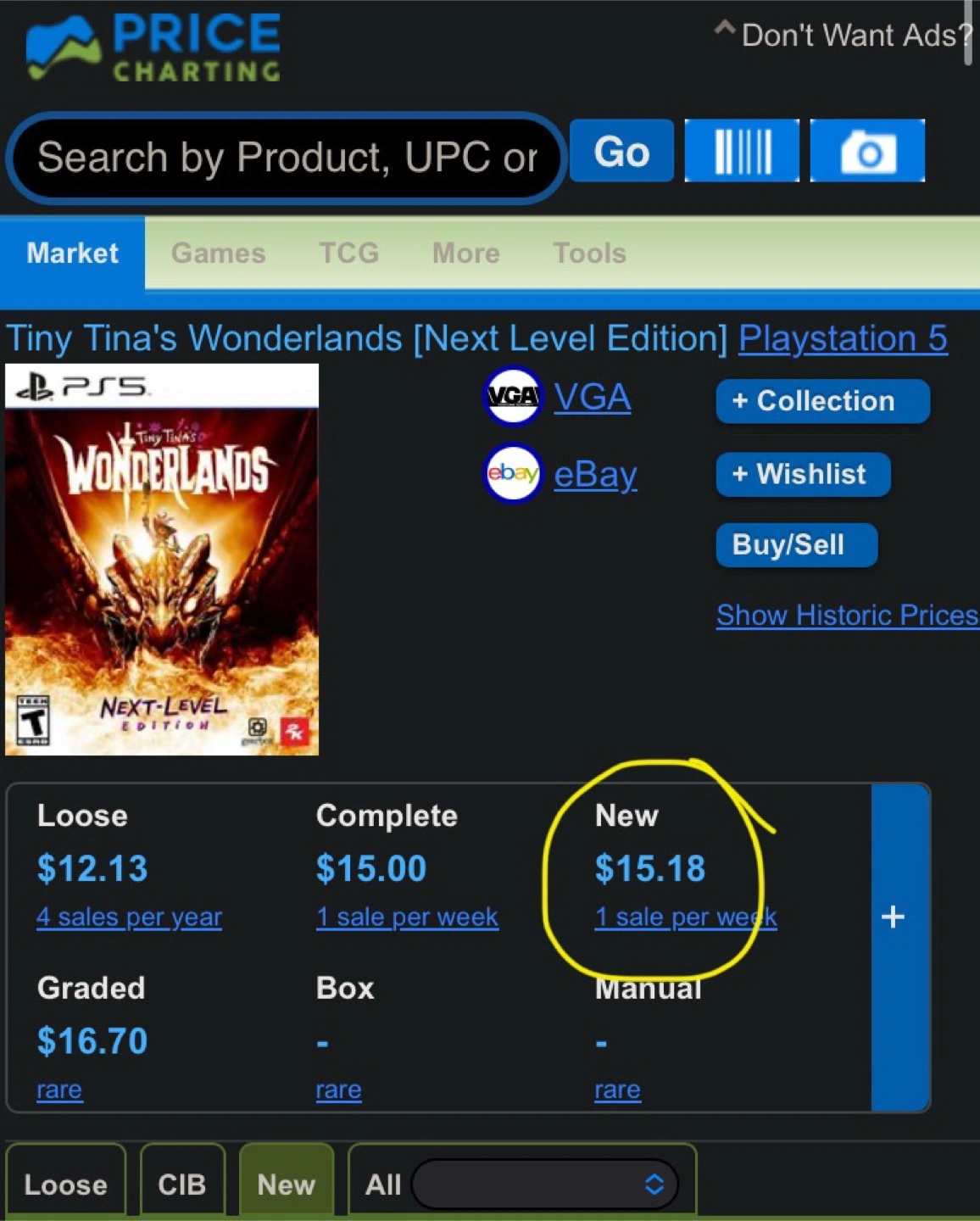Open the All filter dropdown
Image resolution: width=980 pixels, height=1221 pixels.
(544, 1185)
